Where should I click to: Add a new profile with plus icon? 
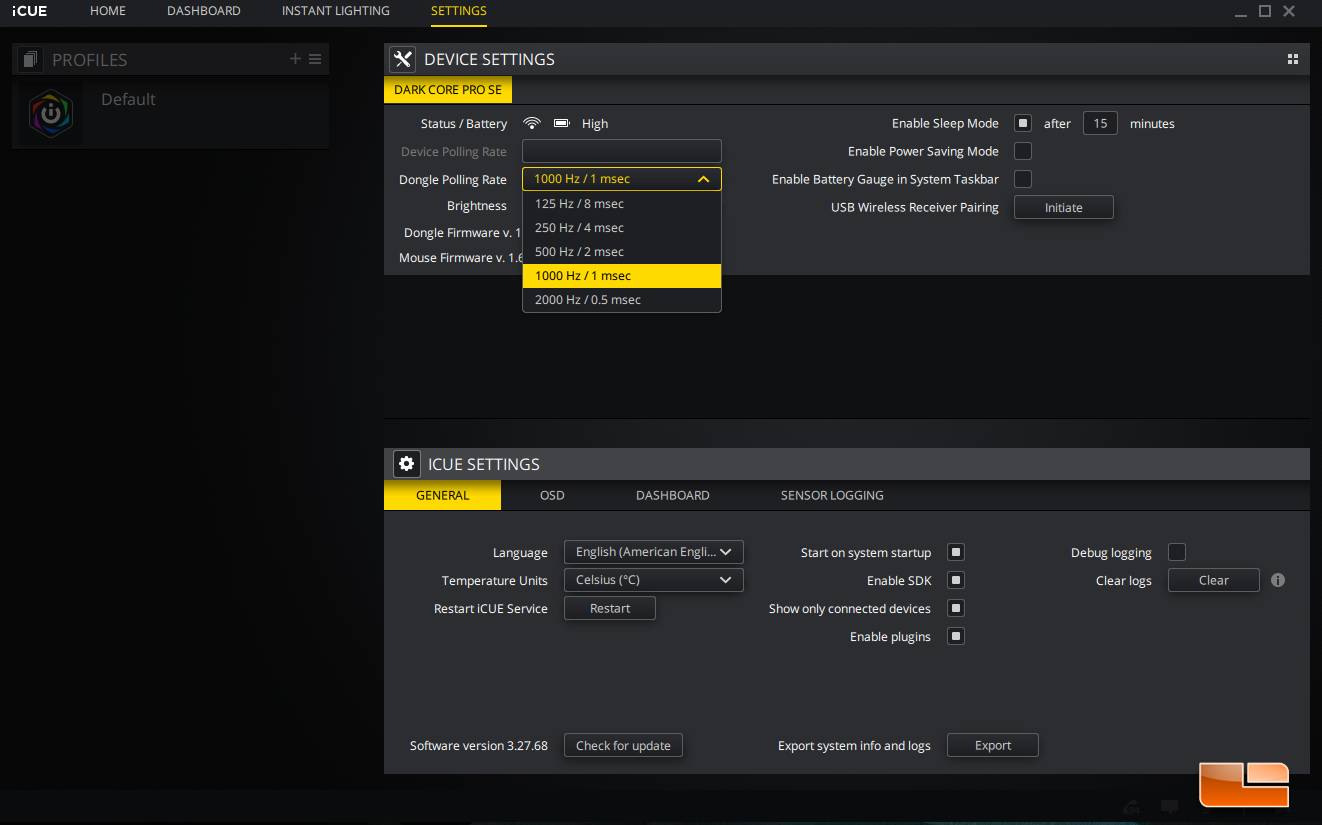point(295,59)
